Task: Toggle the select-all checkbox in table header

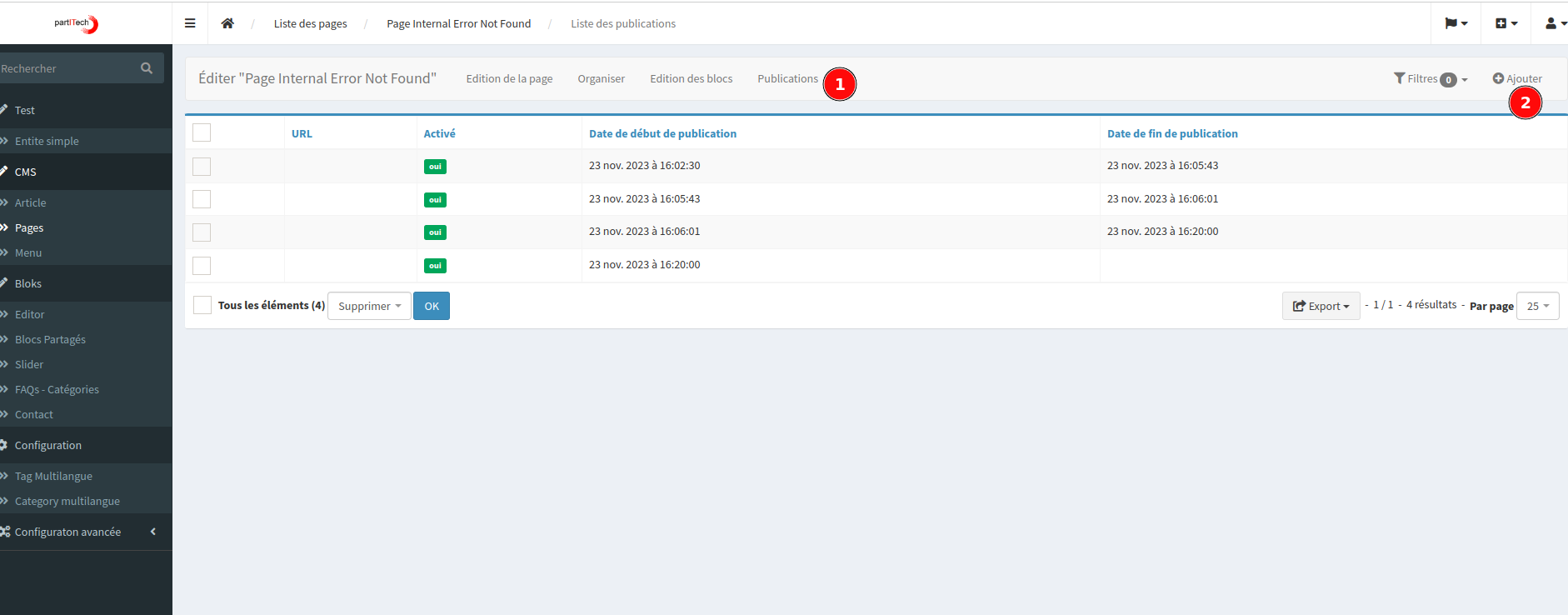Action: [202, 132]
